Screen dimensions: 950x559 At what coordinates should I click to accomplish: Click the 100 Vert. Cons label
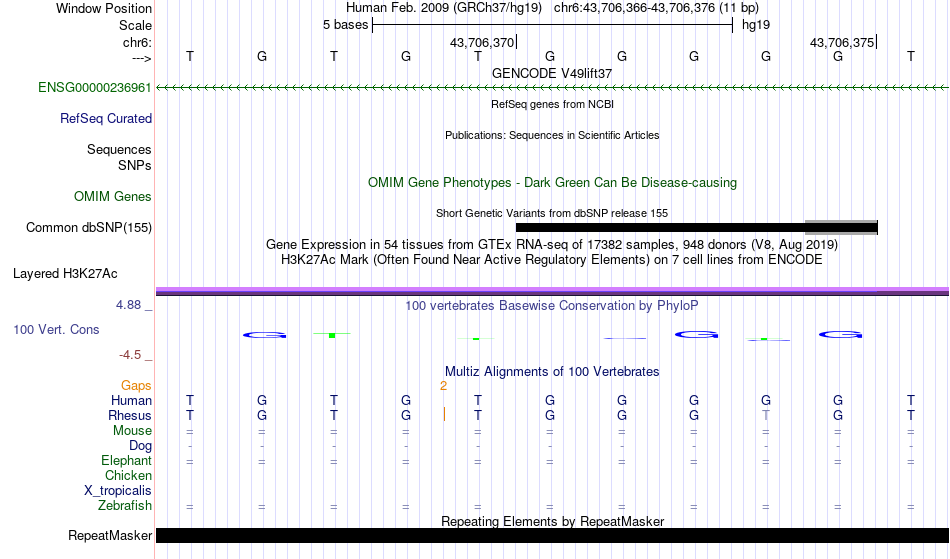click(x=56, y=329)
